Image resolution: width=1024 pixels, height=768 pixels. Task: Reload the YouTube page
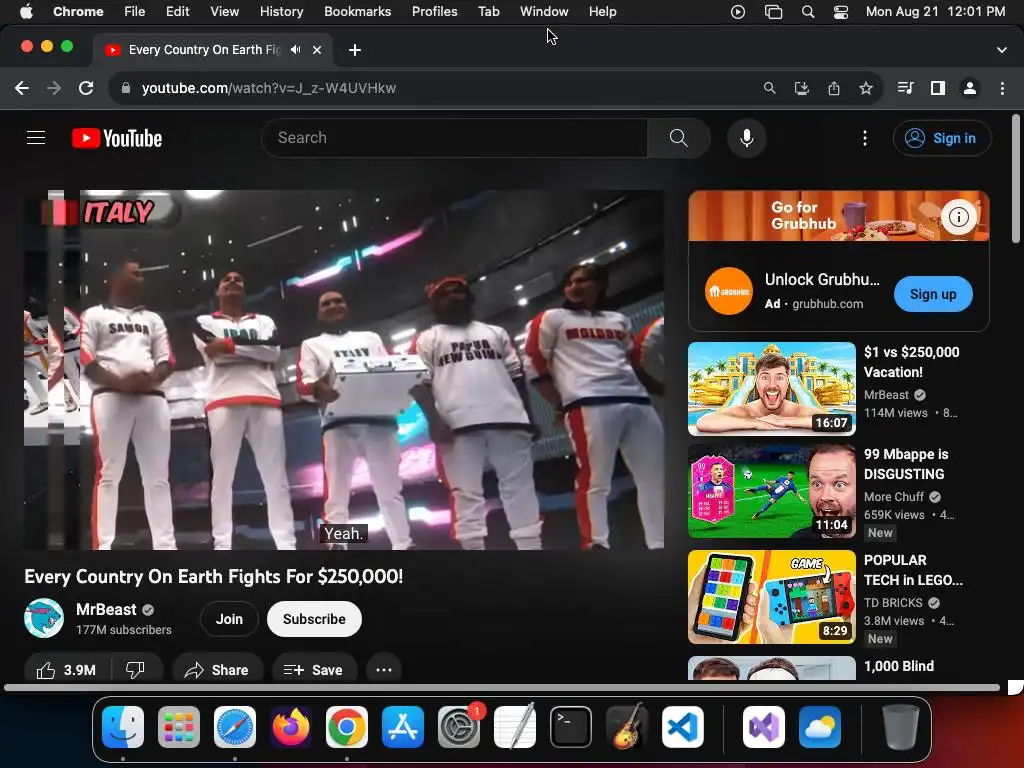(86, 88)
